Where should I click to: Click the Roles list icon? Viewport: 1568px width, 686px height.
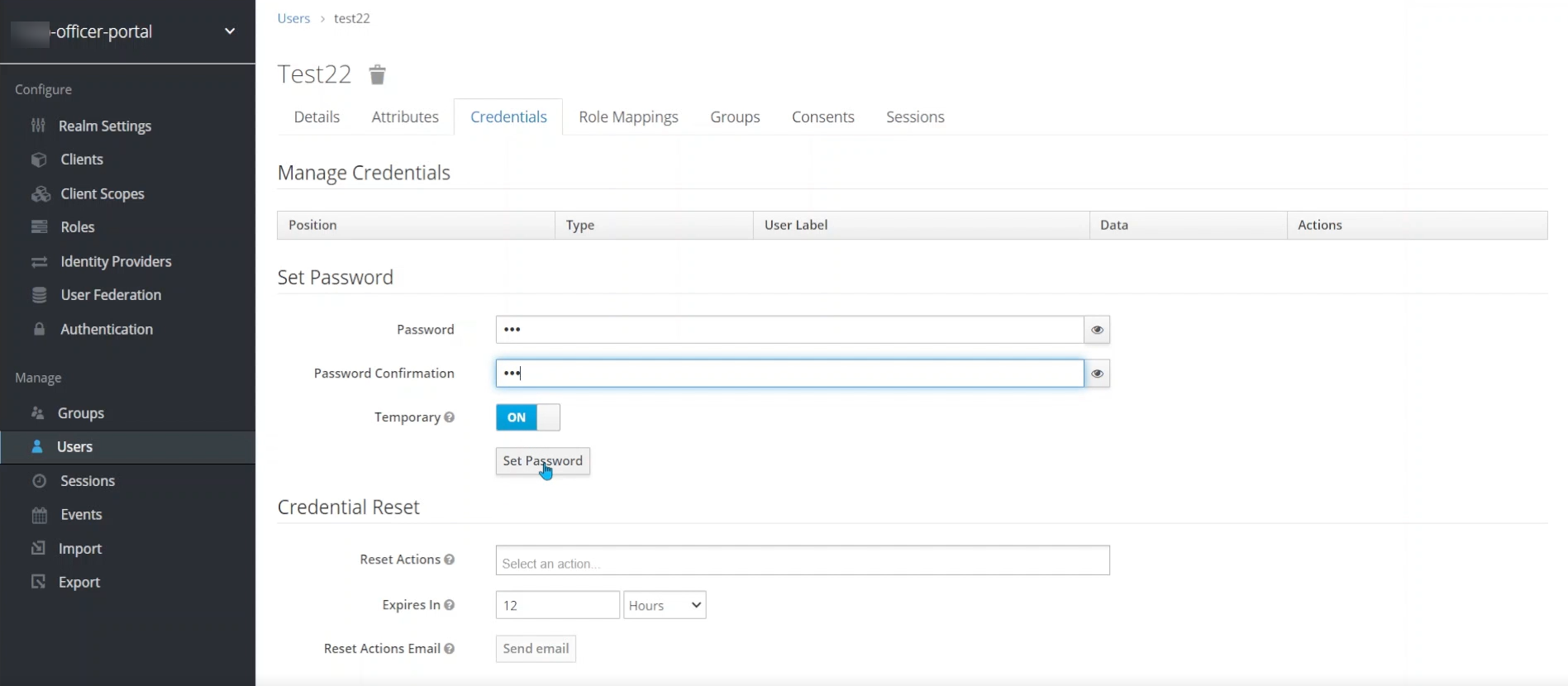(39, 227)
